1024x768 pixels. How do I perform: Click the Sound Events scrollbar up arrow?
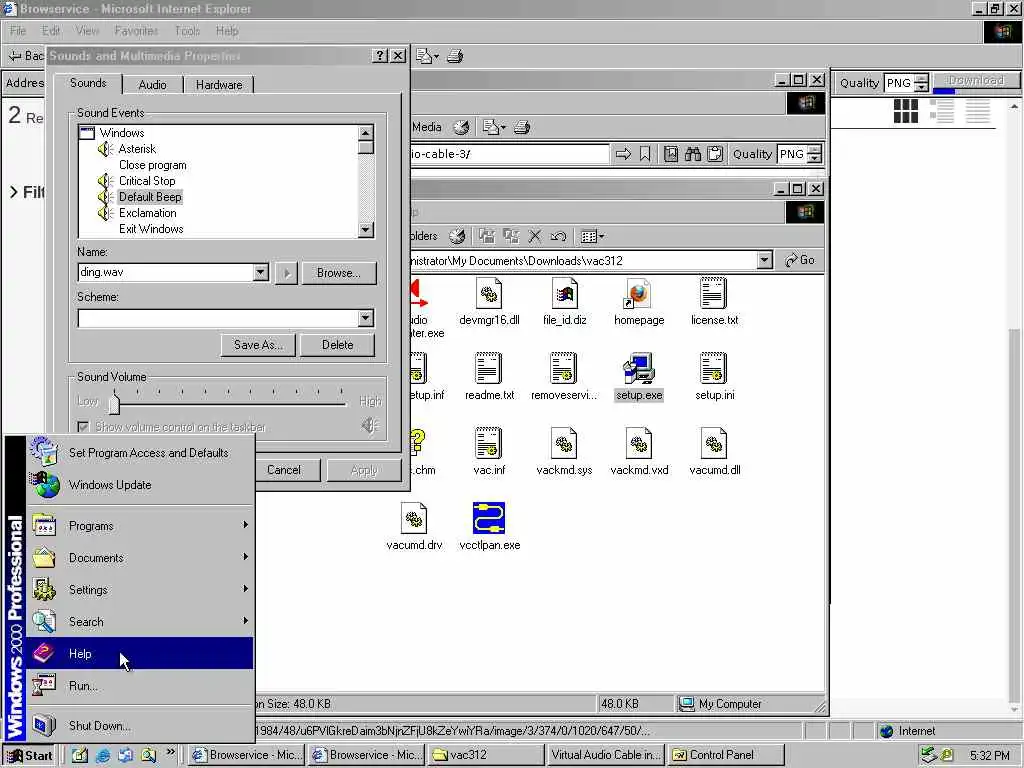tap(366, 133)
